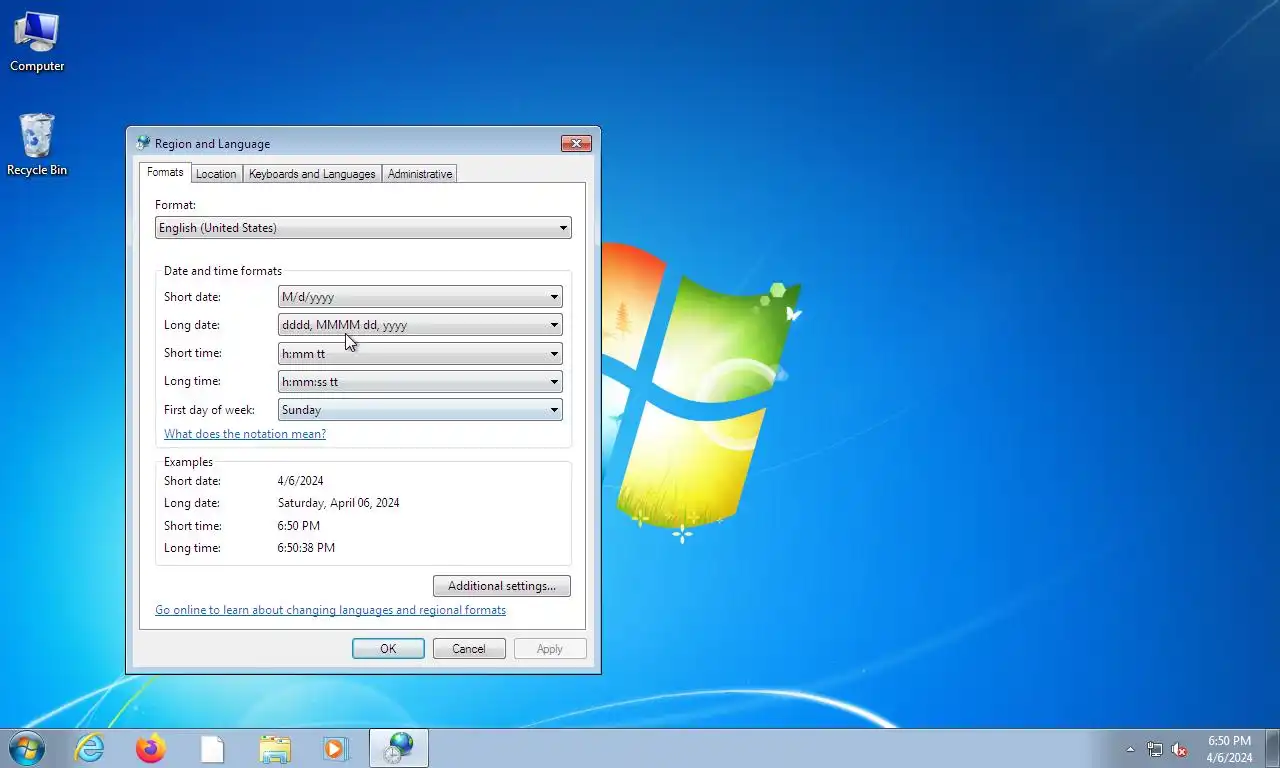Open the Computer desktop icon

37,42
